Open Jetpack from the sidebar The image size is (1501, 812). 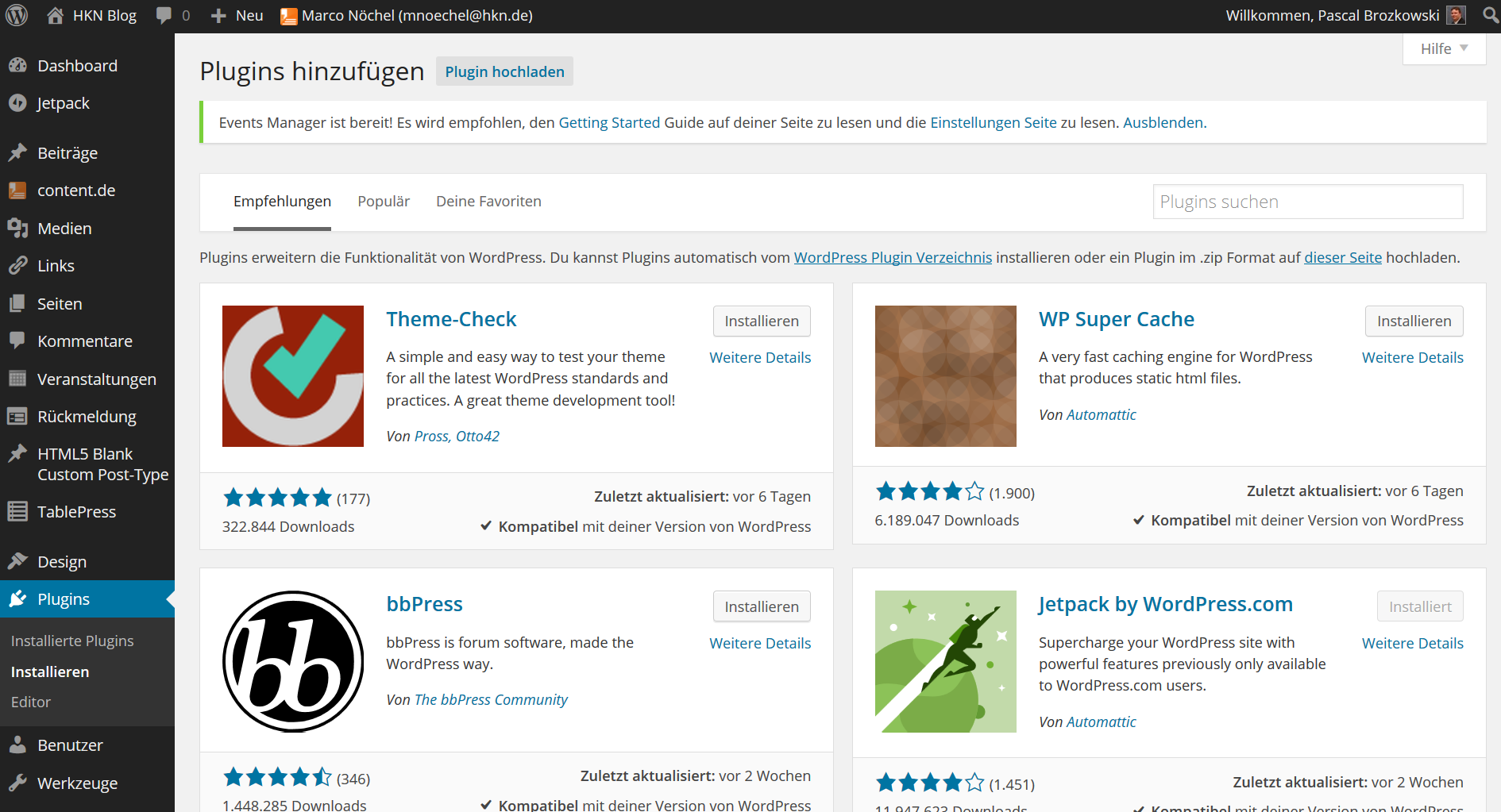(x=63, y=103)
